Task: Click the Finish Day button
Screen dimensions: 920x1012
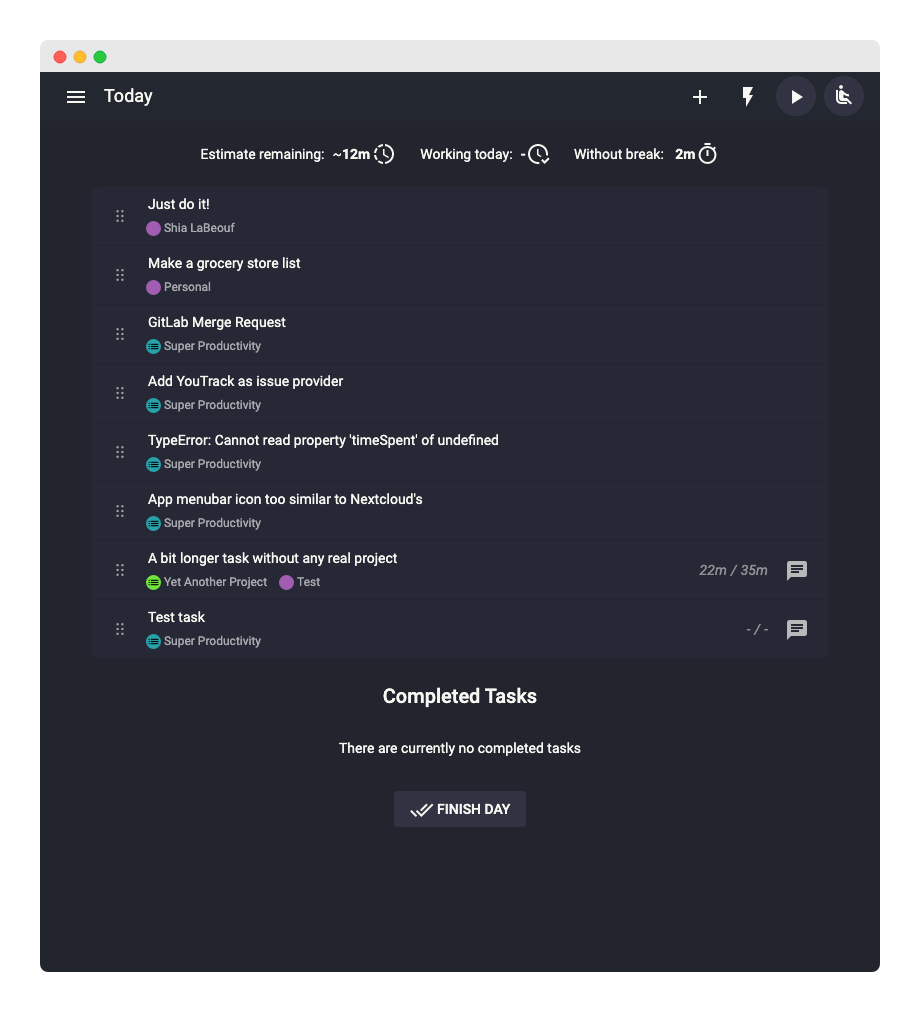Action: coord(460,809)
